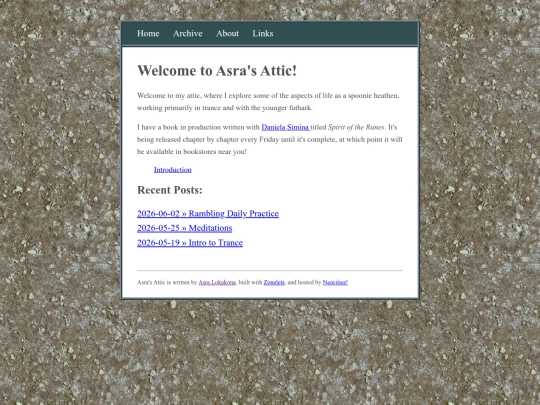Read the Rambling Daily Practice post
The image size is (540, 405).
coord(208,214)
